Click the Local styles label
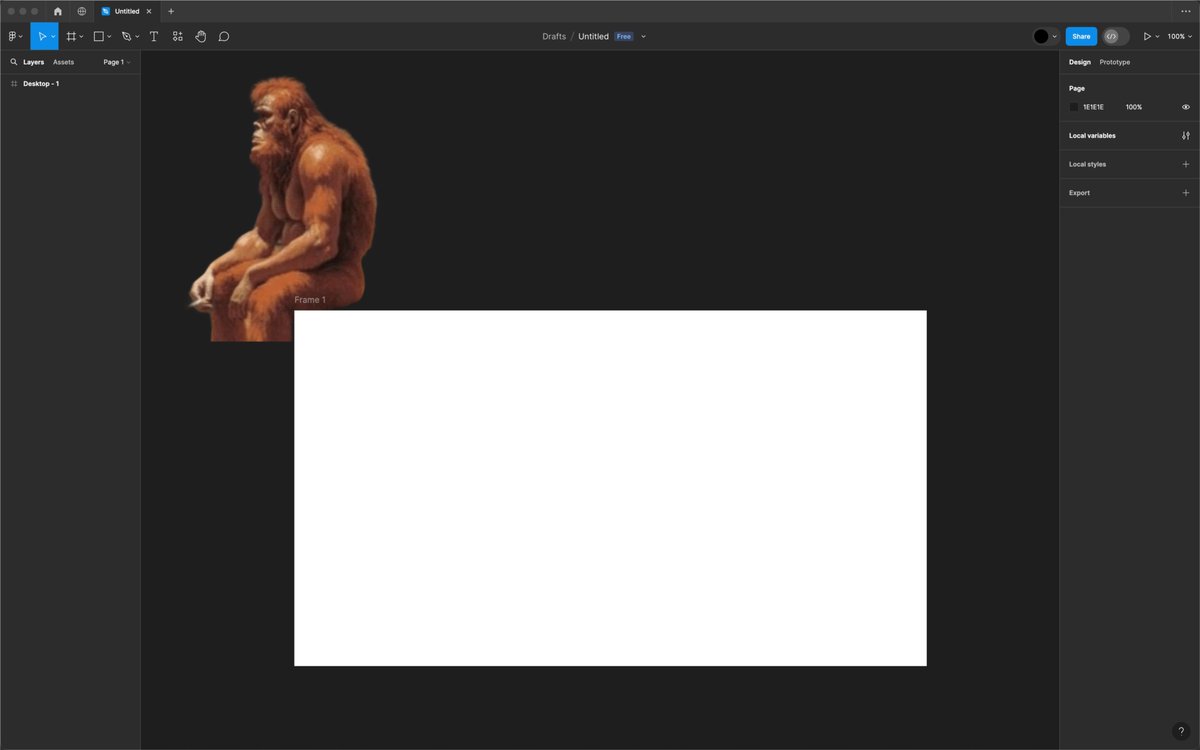The image size is (1200, 750). click(1088, 164)
